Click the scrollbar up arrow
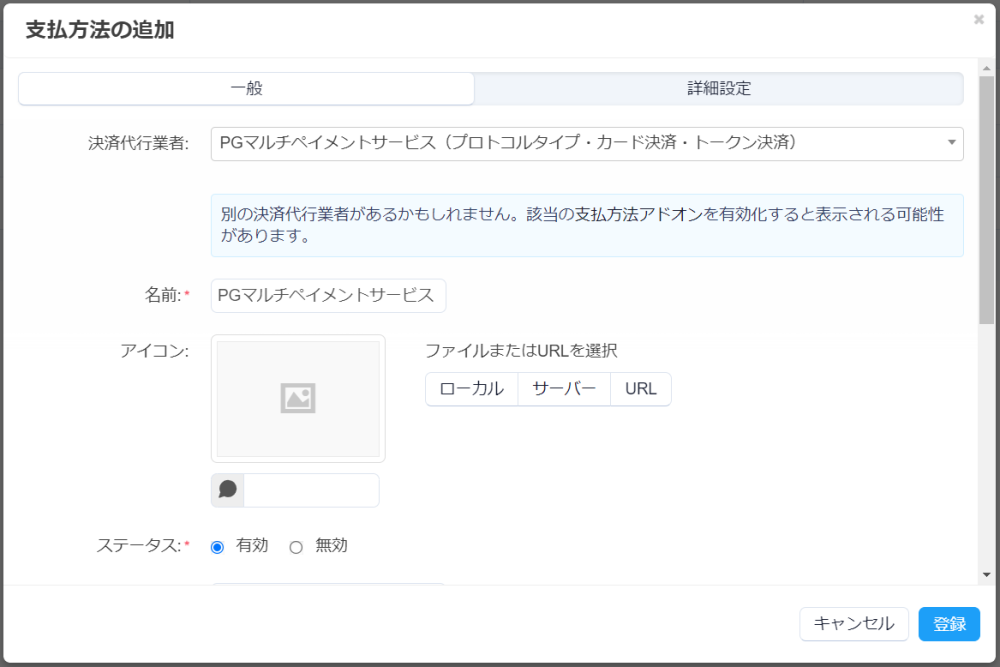Image resolution: width=1000 pixels, height=667 pixels. pyautogui.click(x=987, y=68)
